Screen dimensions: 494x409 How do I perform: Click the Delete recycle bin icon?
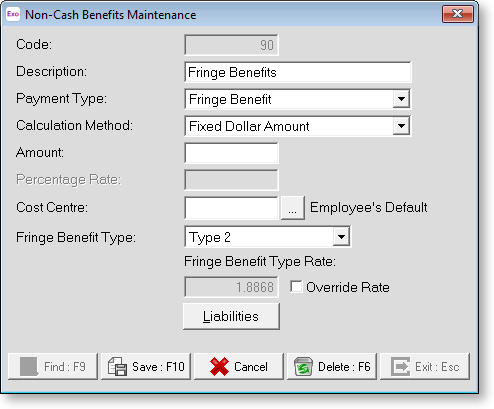point(303,367)
